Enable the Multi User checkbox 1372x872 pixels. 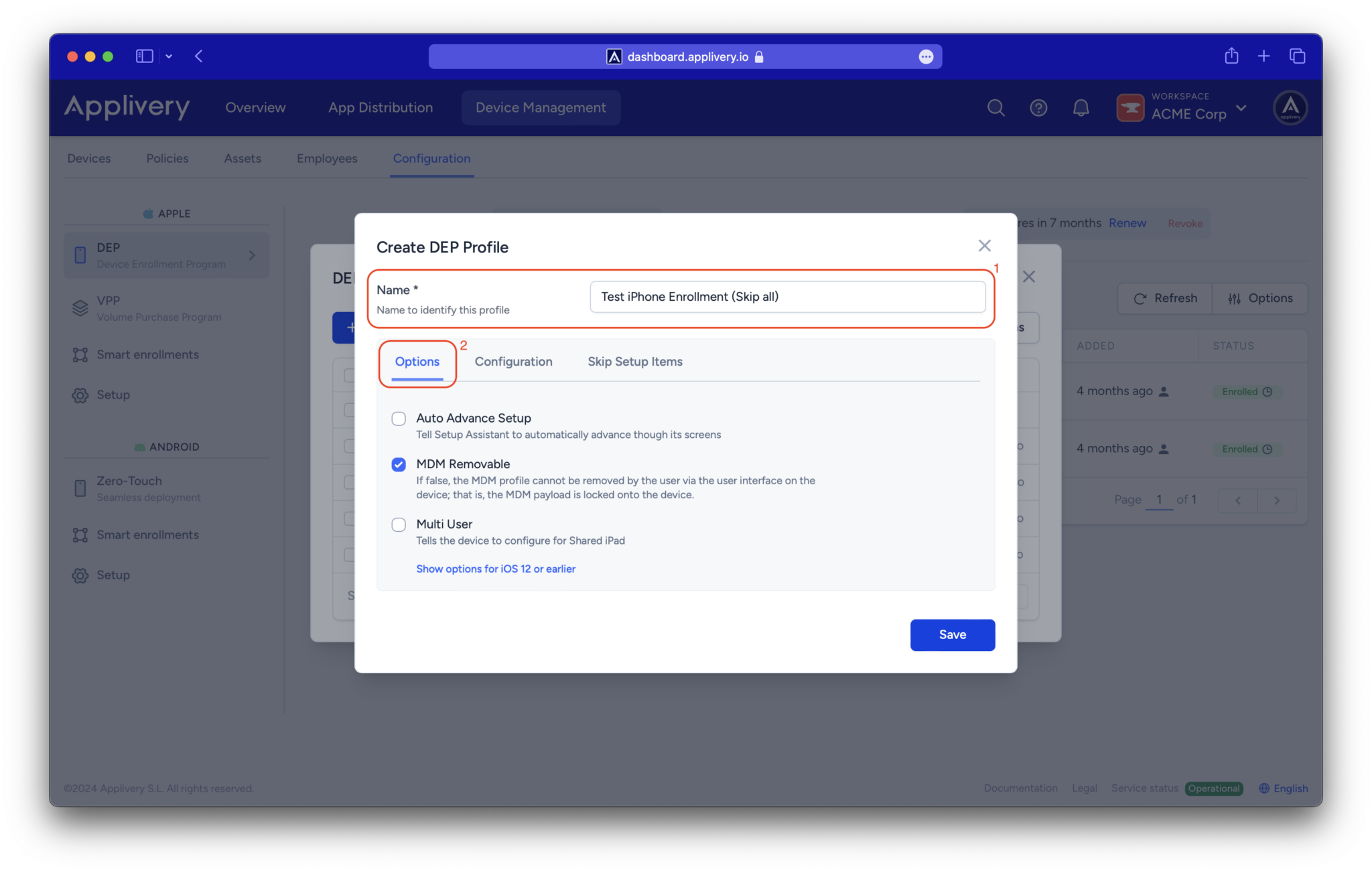pyautogui.click(x=399, y=524)
